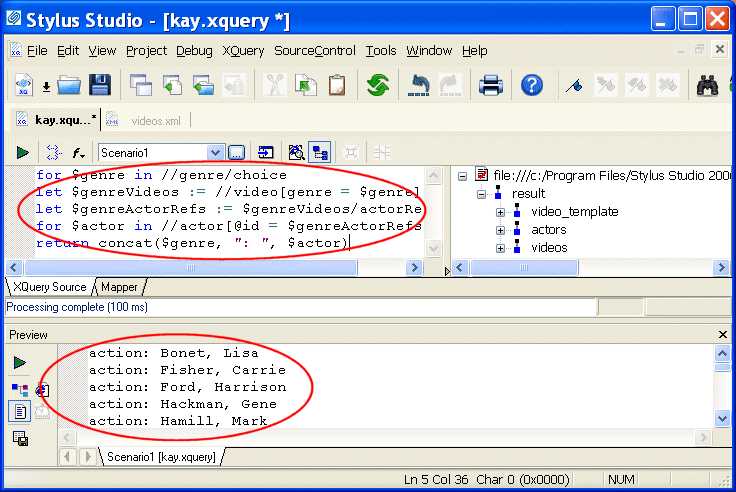Toggle the text view button in Preview
The height and width of the screenshot is (492, 736).
(19, 411)
